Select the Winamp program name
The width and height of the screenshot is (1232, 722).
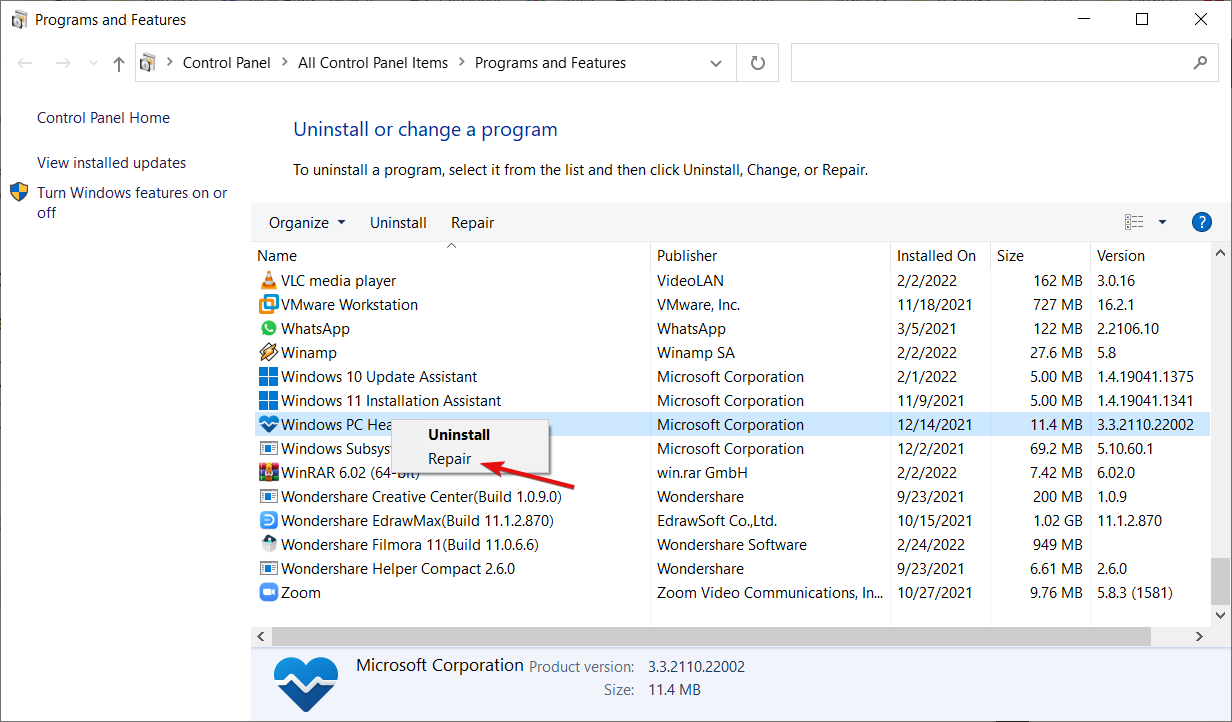(x=309, y=353)
